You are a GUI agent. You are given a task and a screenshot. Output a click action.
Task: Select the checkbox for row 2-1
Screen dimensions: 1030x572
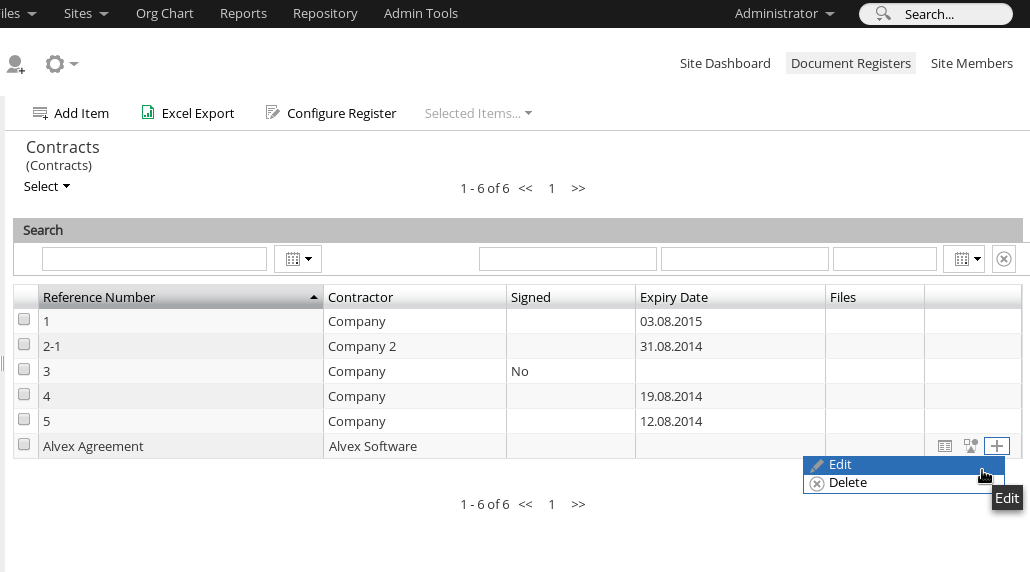pos(24,345)
